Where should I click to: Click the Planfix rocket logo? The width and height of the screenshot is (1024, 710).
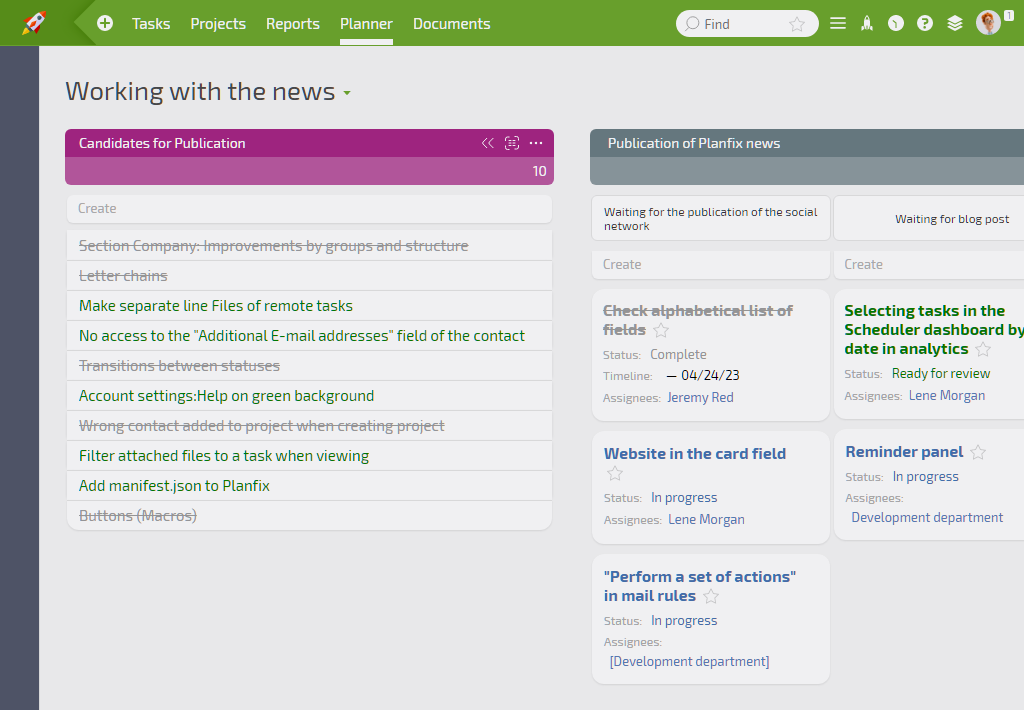click(x=34, y=23)
